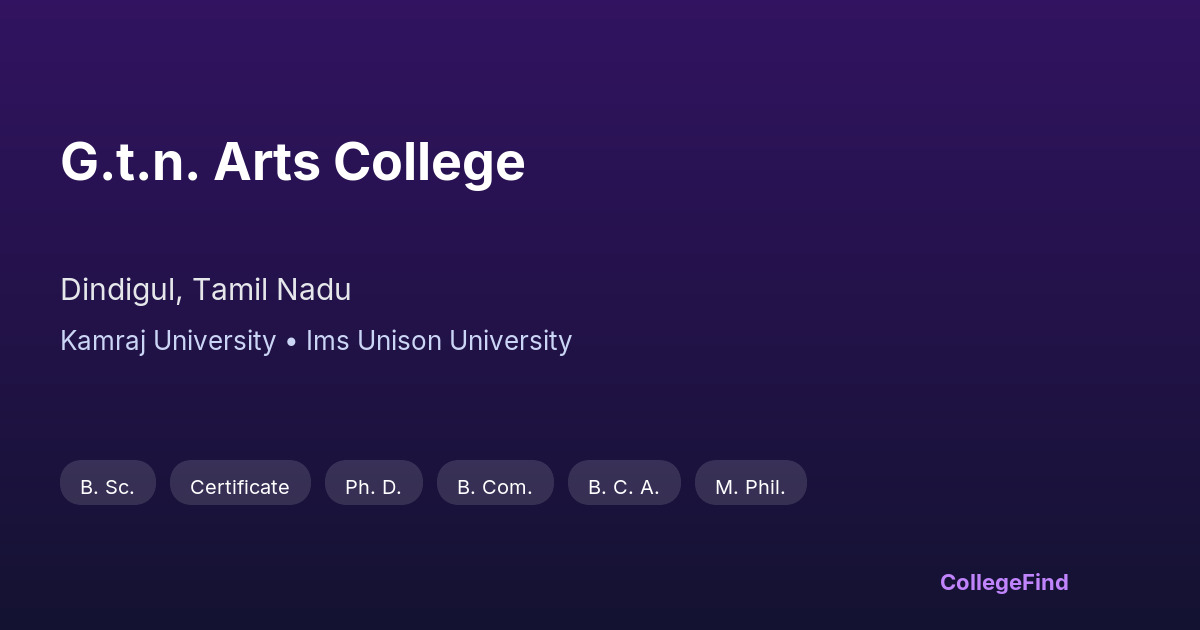Screen dimensions: 1200x630
Task: Select the Dindigul city text
Action: [x=121, y=290]
